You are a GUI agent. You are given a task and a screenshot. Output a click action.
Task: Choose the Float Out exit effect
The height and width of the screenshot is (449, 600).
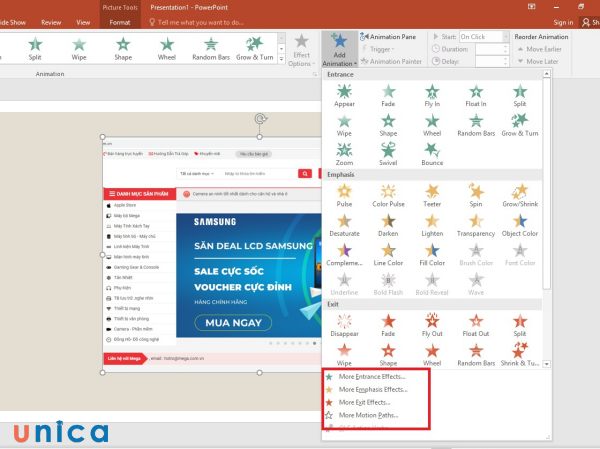click(476, 325)
